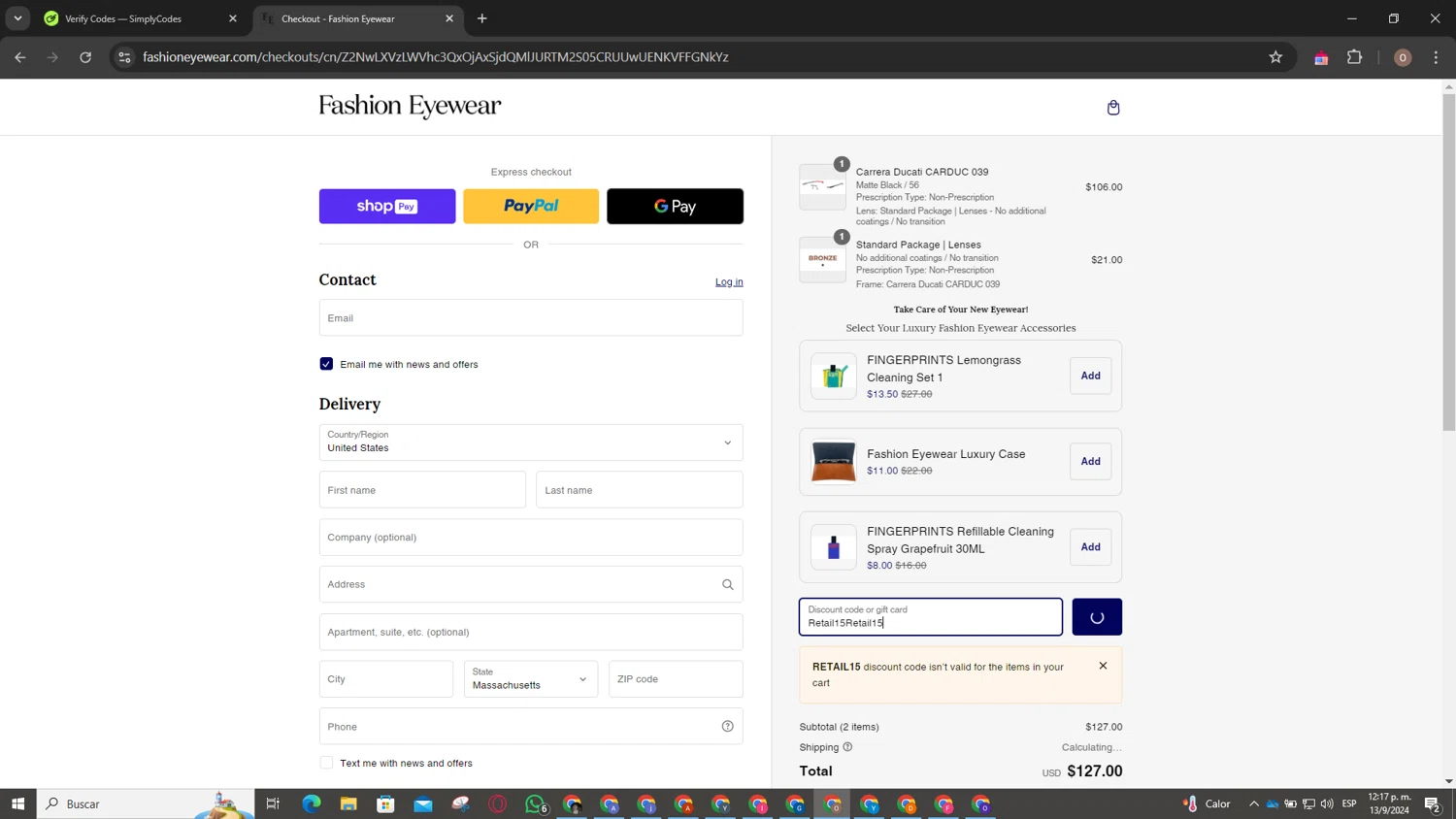Click the Phone input field
The width and height of the screenshot is (1456, 819).
tap(531, 726)
